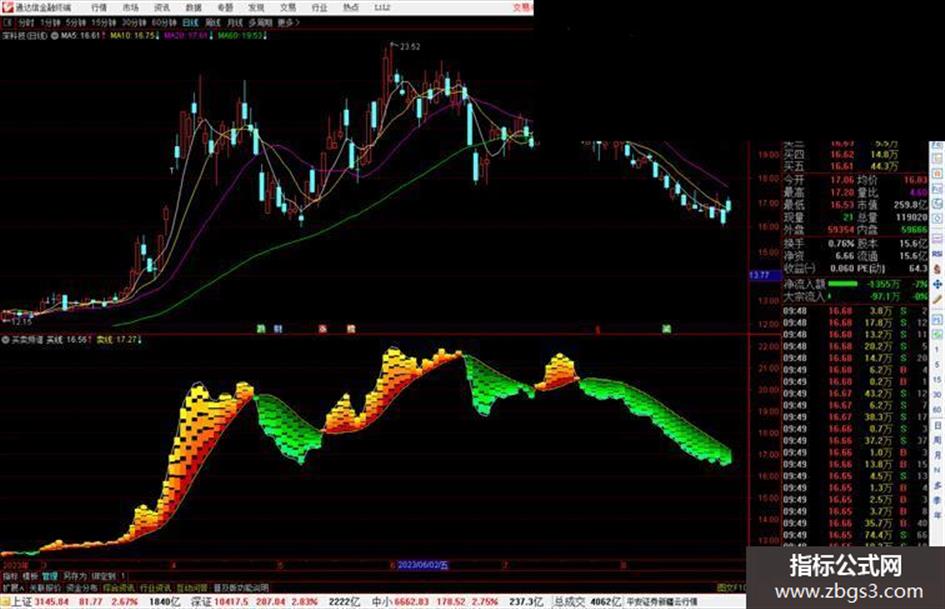Screen dimensions: 945x609
Task: Open the 互动问答 tab
Action: point(192,587)
